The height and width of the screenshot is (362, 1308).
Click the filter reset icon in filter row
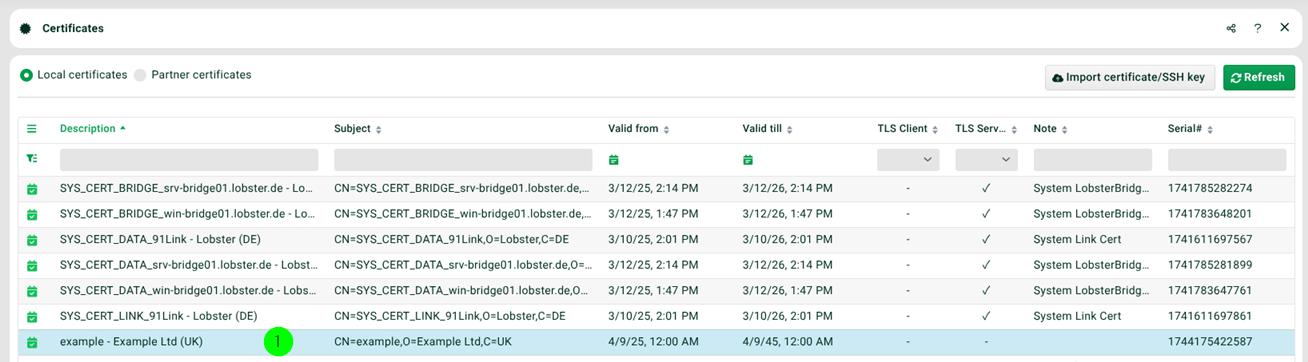31,159
